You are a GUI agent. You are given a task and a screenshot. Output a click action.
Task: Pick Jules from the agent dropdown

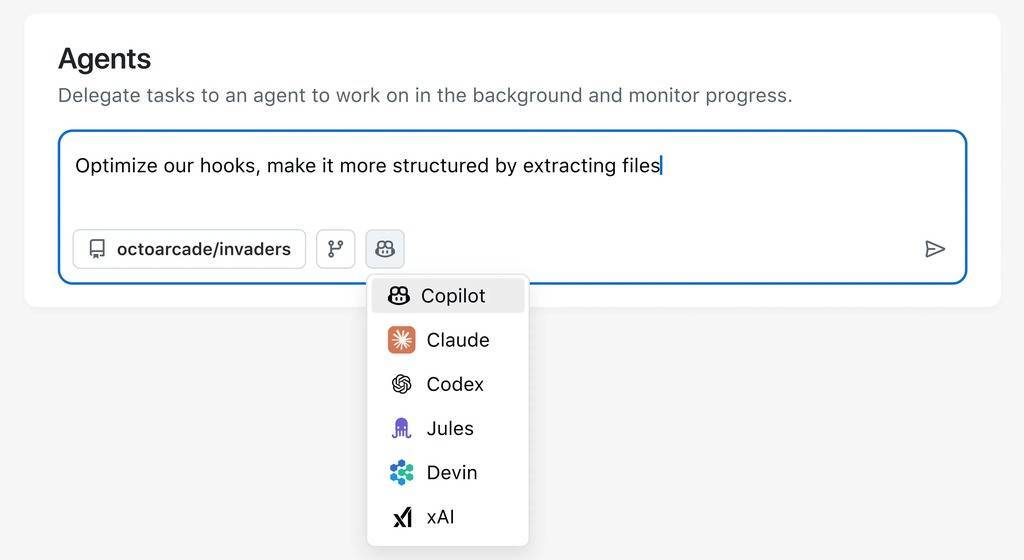click(450, 428)
